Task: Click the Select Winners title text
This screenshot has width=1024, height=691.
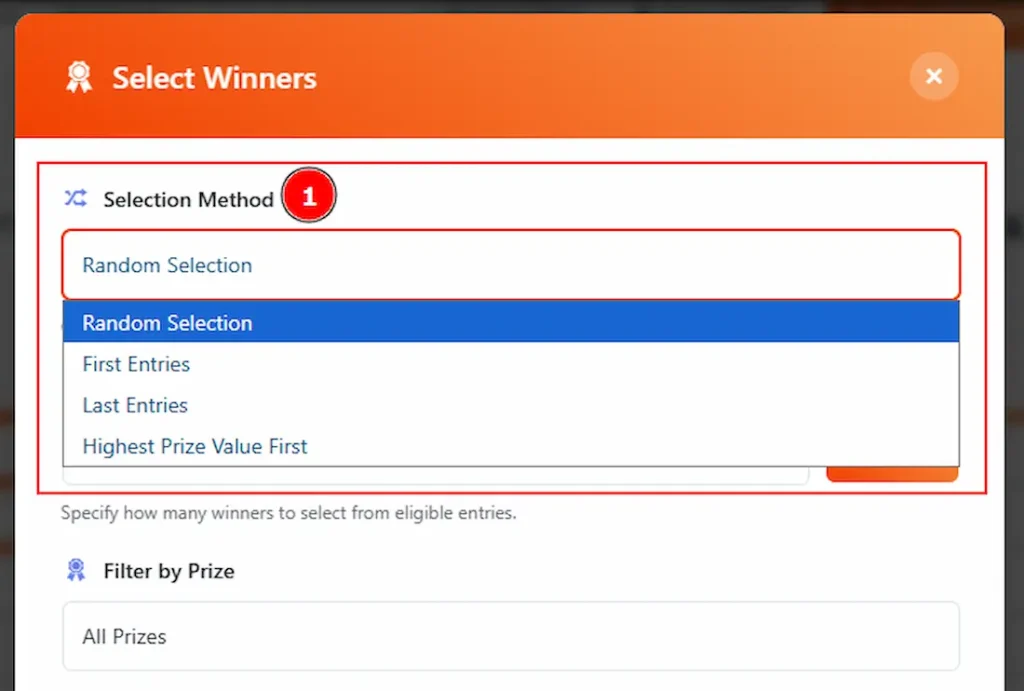Action: [214, 78]
